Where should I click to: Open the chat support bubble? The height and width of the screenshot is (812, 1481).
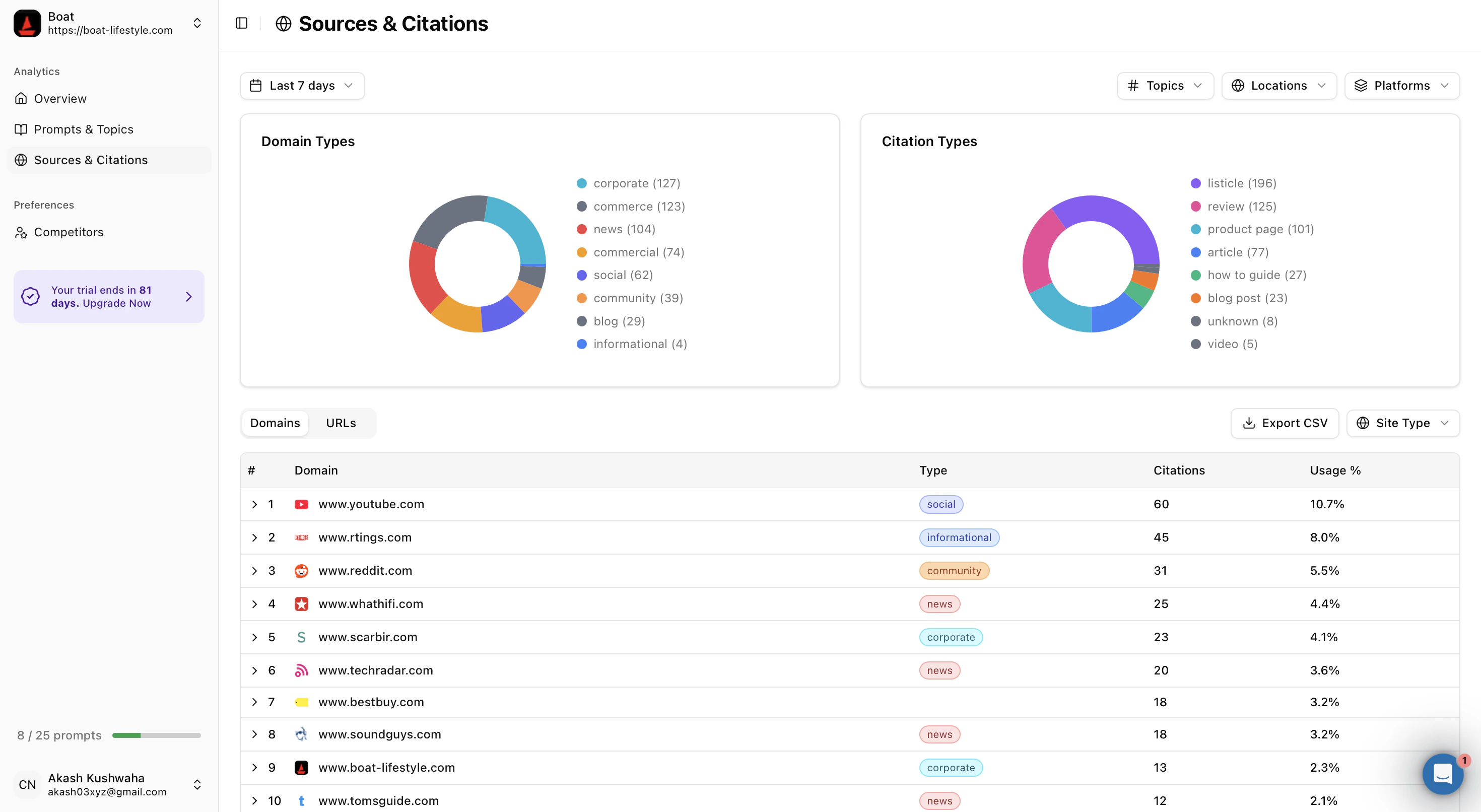(x=1443, y=774)
